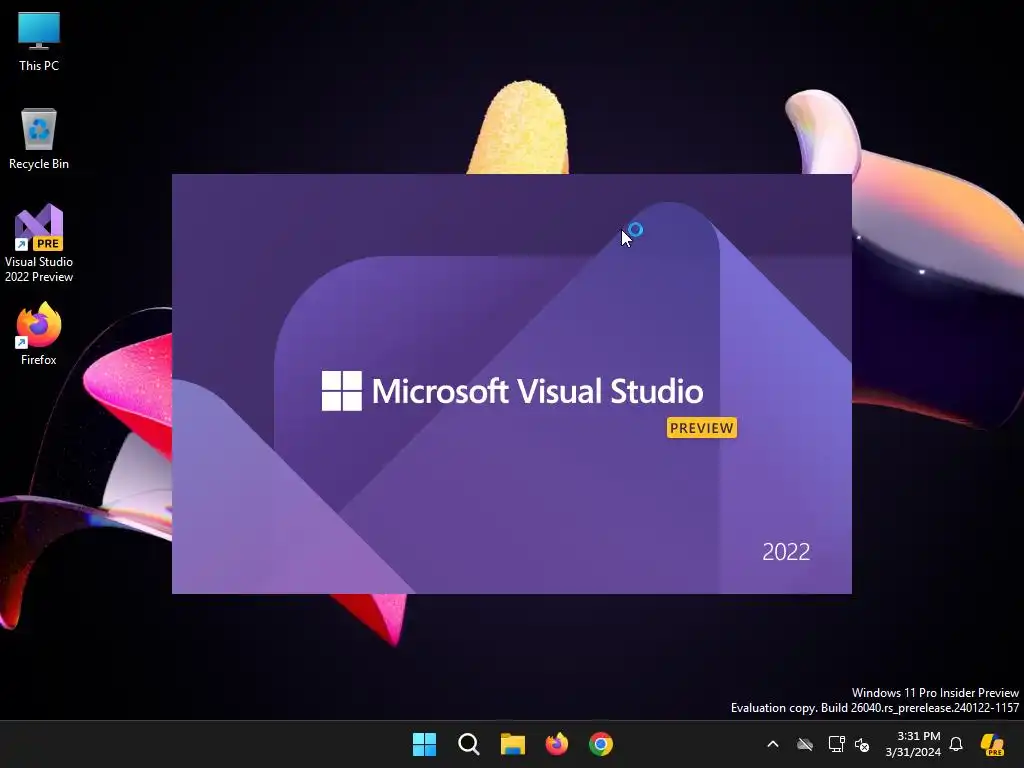Open the This PC desktop icon
This screenshot has width=1024, height=768.
pos(39,42)
